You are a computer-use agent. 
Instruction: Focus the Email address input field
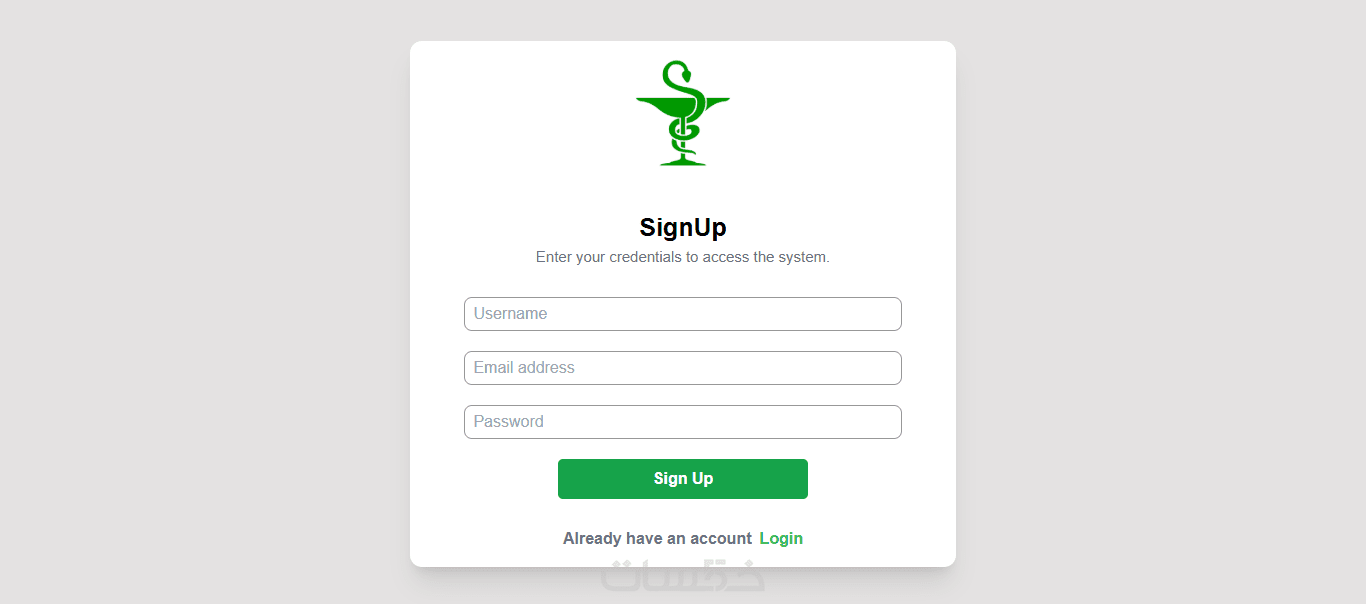click(x=683, y=368)
